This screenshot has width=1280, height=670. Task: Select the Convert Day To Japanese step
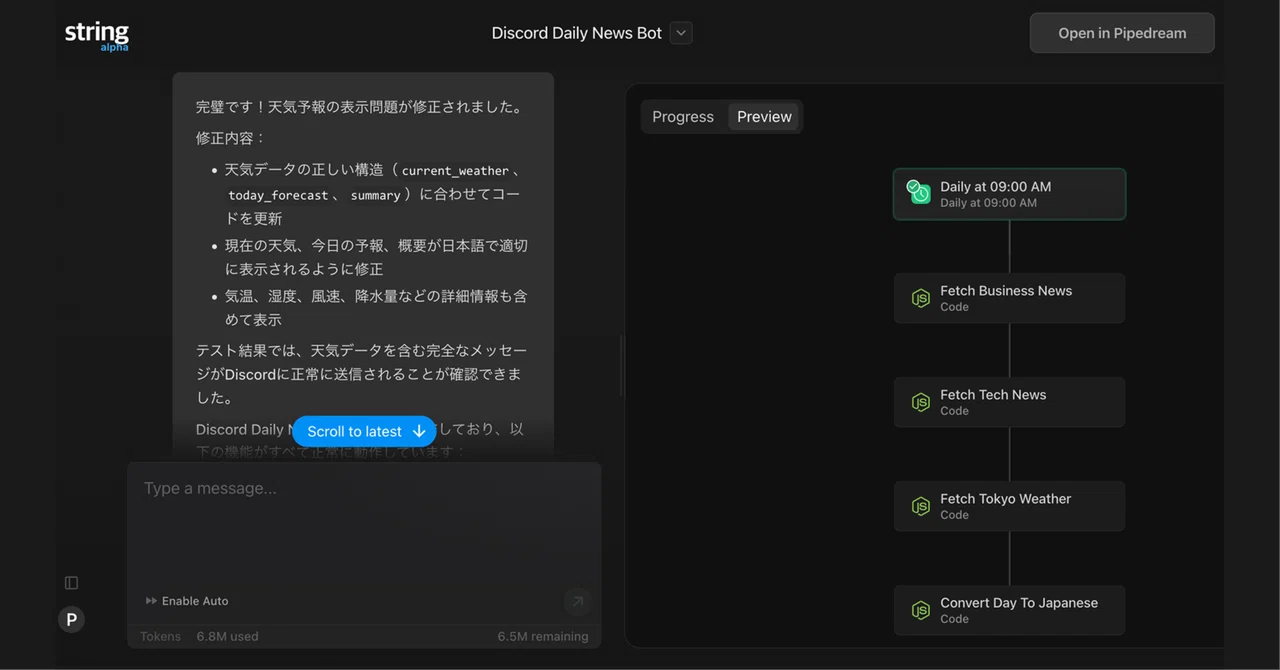[1009, 610]
